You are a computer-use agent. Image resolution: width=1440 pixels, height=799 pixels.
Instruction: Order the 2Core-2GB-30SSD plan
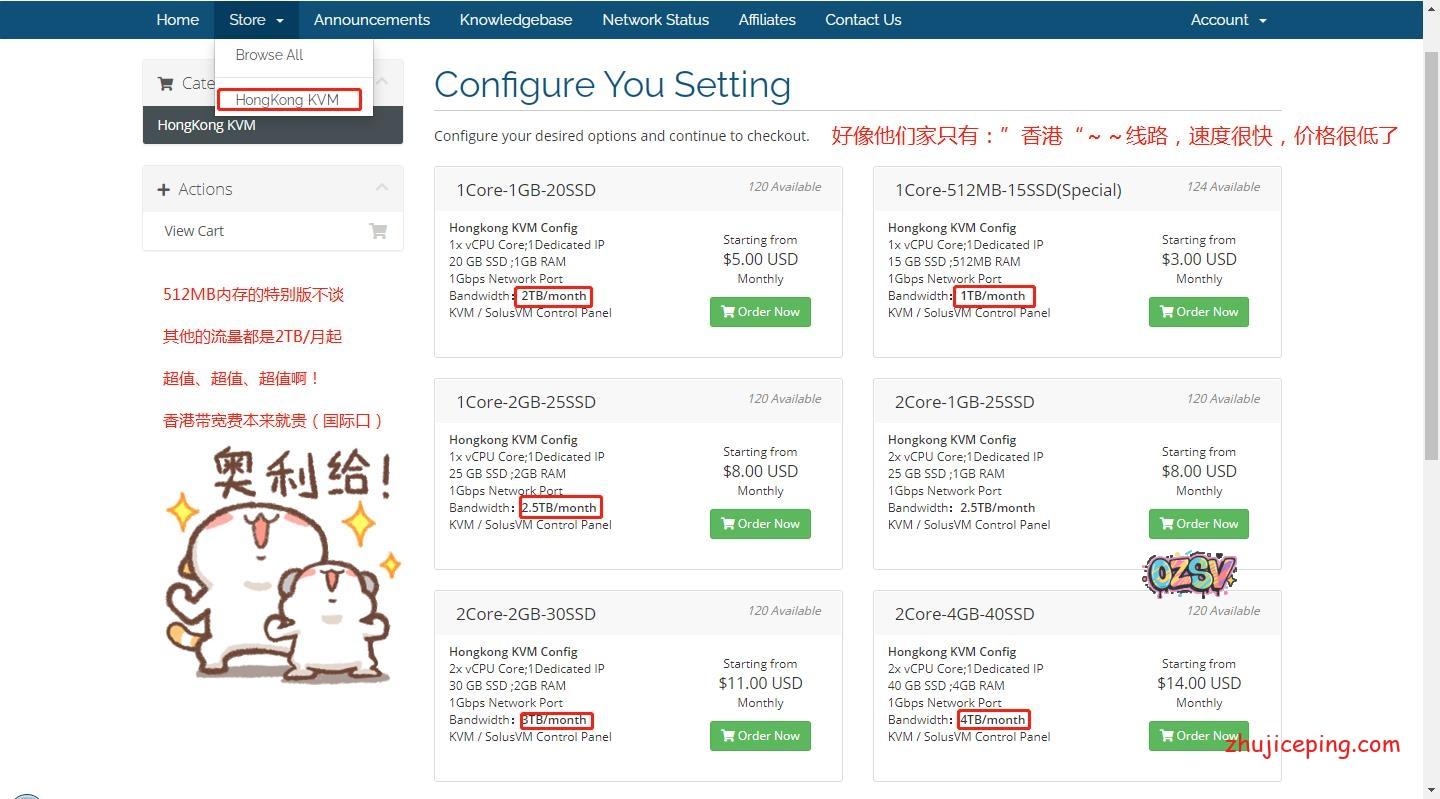tap(760, 736)
